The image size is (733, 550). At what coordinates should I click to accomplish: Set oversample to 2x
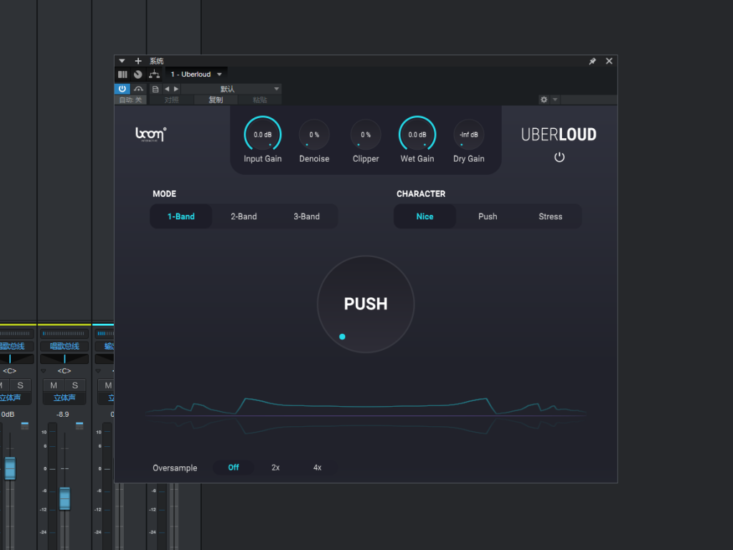tap(275, 467)
